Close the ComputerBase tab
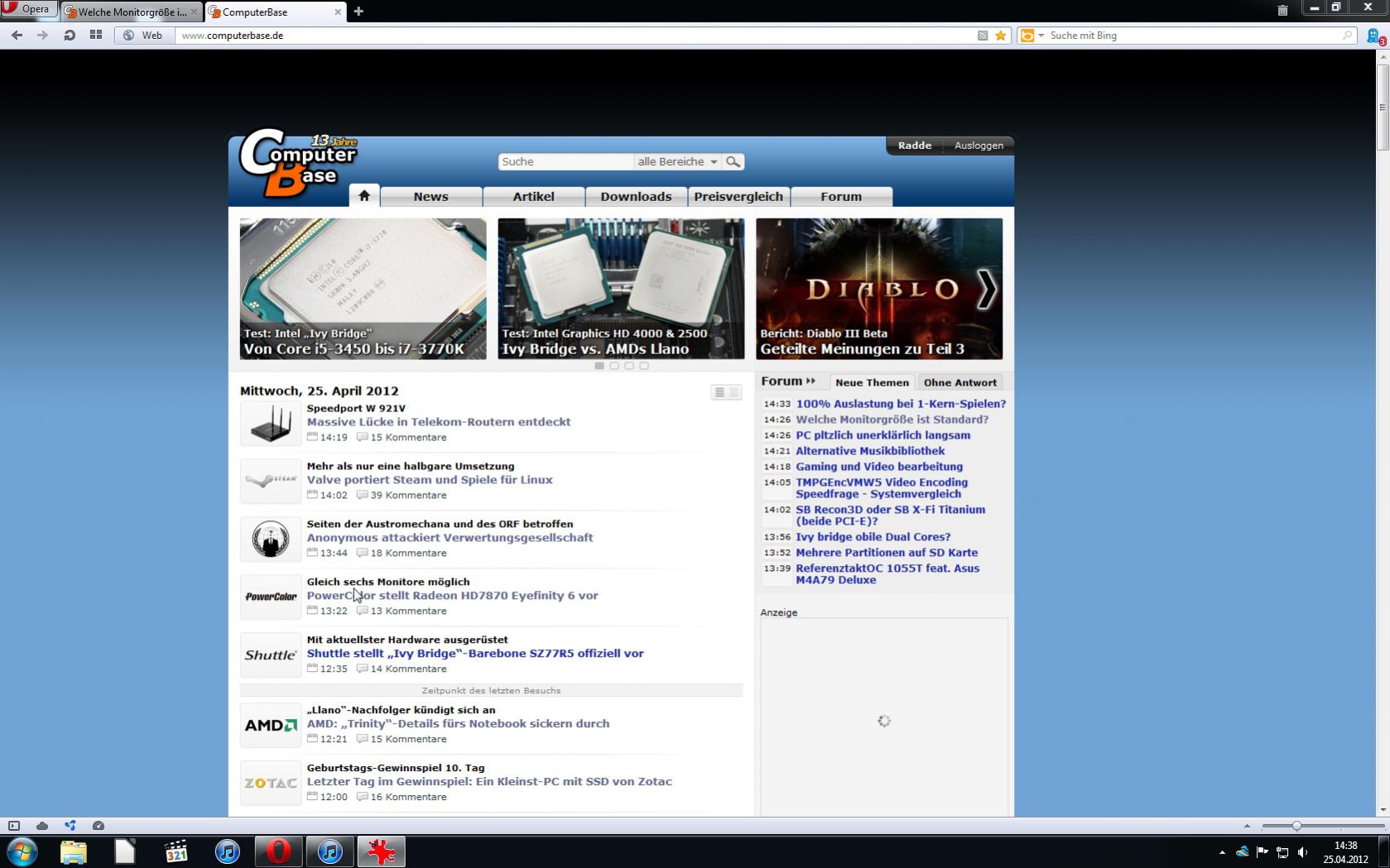This screenshot has width=1390, height=868. 338,12
